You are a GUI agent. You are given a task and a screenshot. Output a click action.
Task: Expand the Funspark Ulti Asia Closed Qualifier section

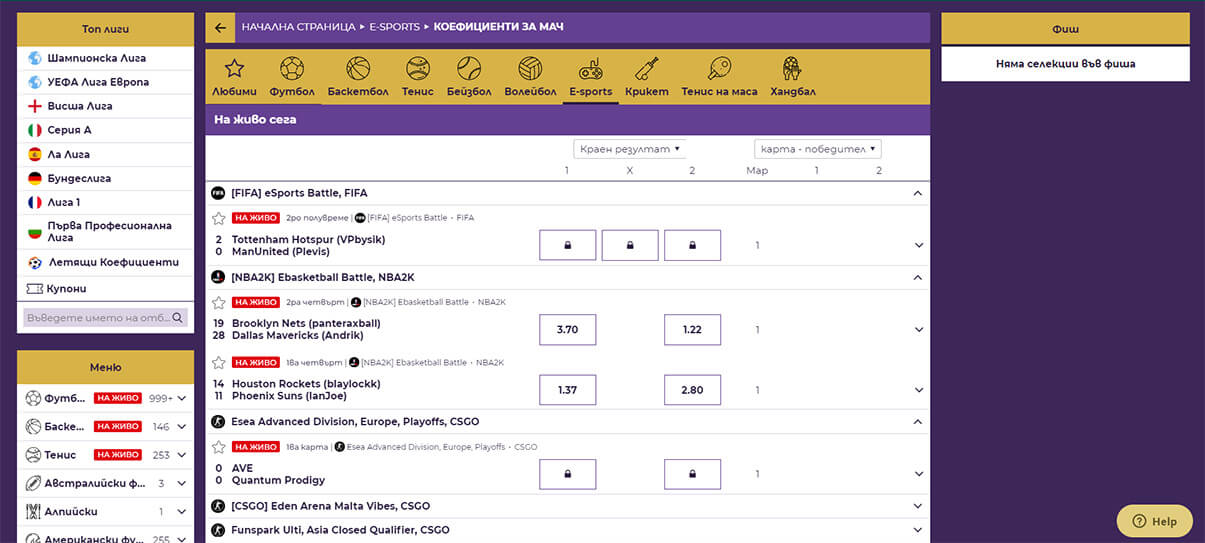(x=918, y=530)
